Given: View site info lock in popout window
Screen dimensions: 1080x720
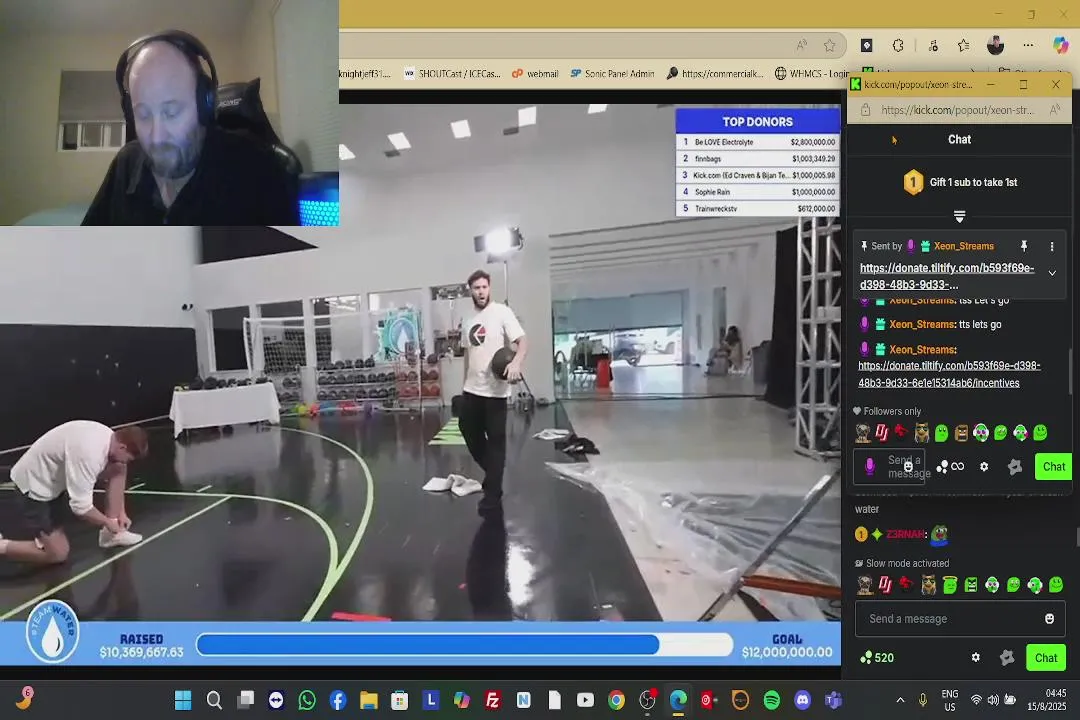Looking at the screenshot, I should [865, 110].
